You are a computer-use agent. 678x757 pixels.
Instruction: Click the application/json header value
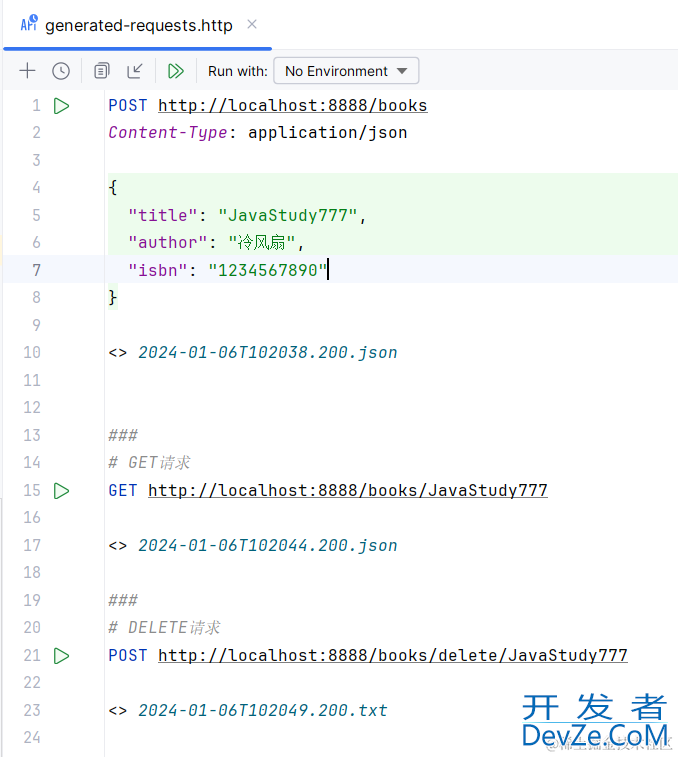[327, 133]
